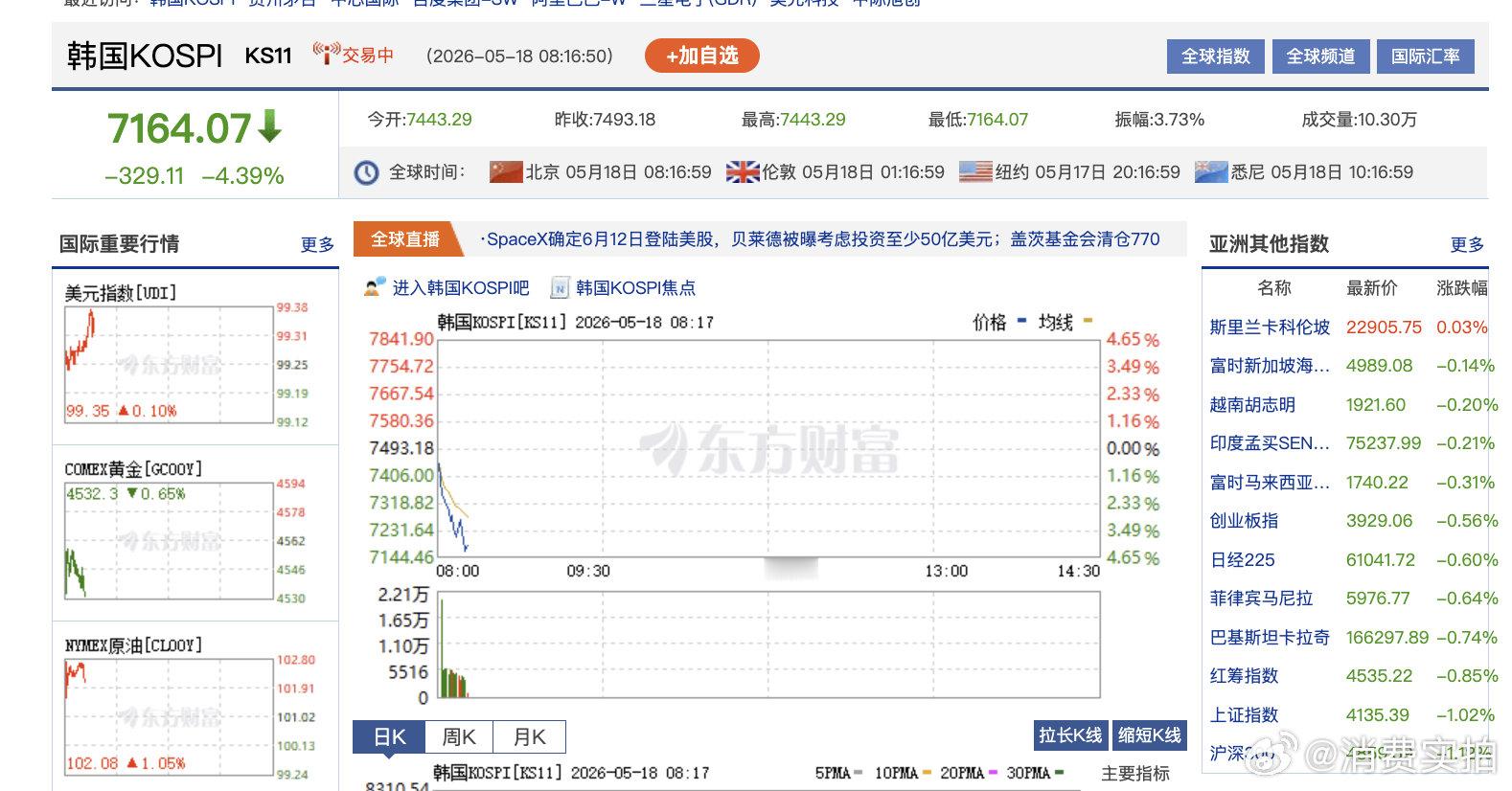This screenshot has width=1512, height=791.
Task: Click the 昨收:7493.18 value
Action: [605, 120]
